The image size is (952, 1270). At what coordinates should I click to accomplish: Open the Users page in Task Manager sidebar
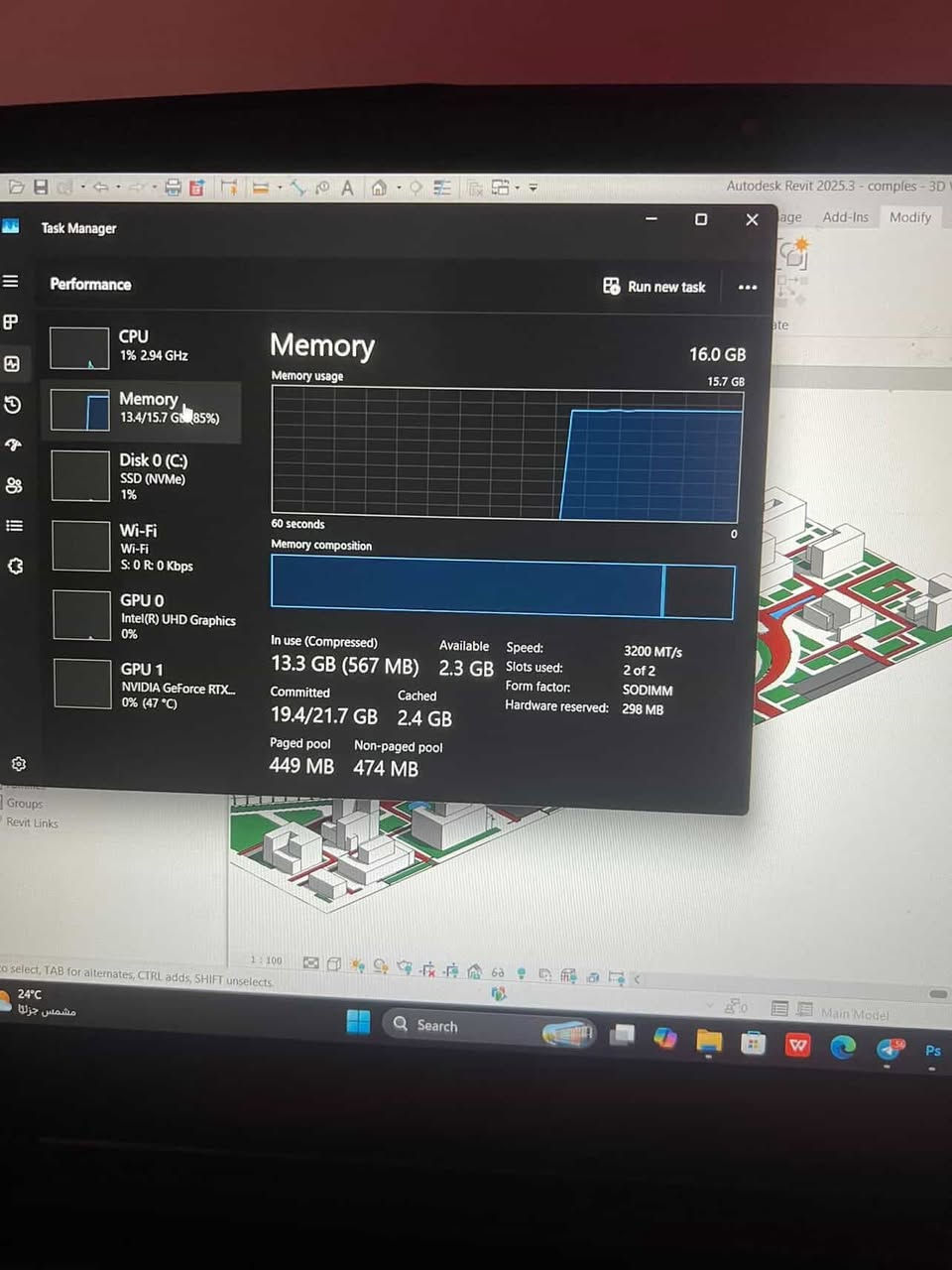point(13,485)
